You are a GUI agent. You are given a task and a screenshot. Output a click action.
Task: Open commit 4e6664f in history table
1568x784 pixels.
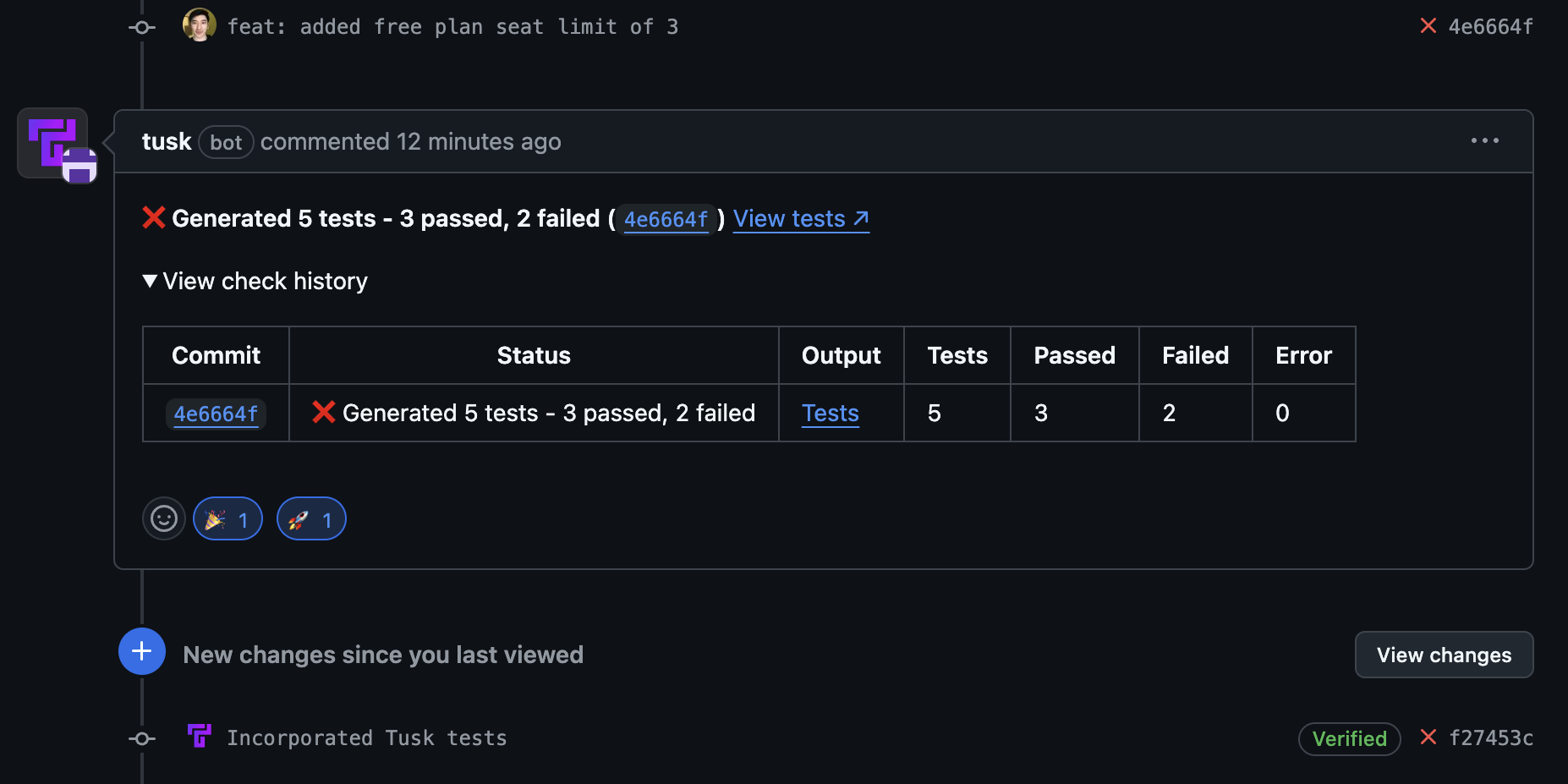point(216,414)
